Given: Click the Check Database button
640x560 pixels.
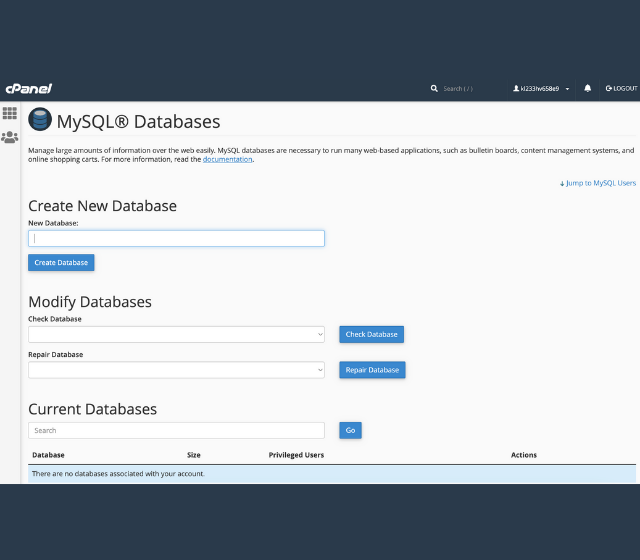Looking at the screenshot, I should tap(371, 334).
